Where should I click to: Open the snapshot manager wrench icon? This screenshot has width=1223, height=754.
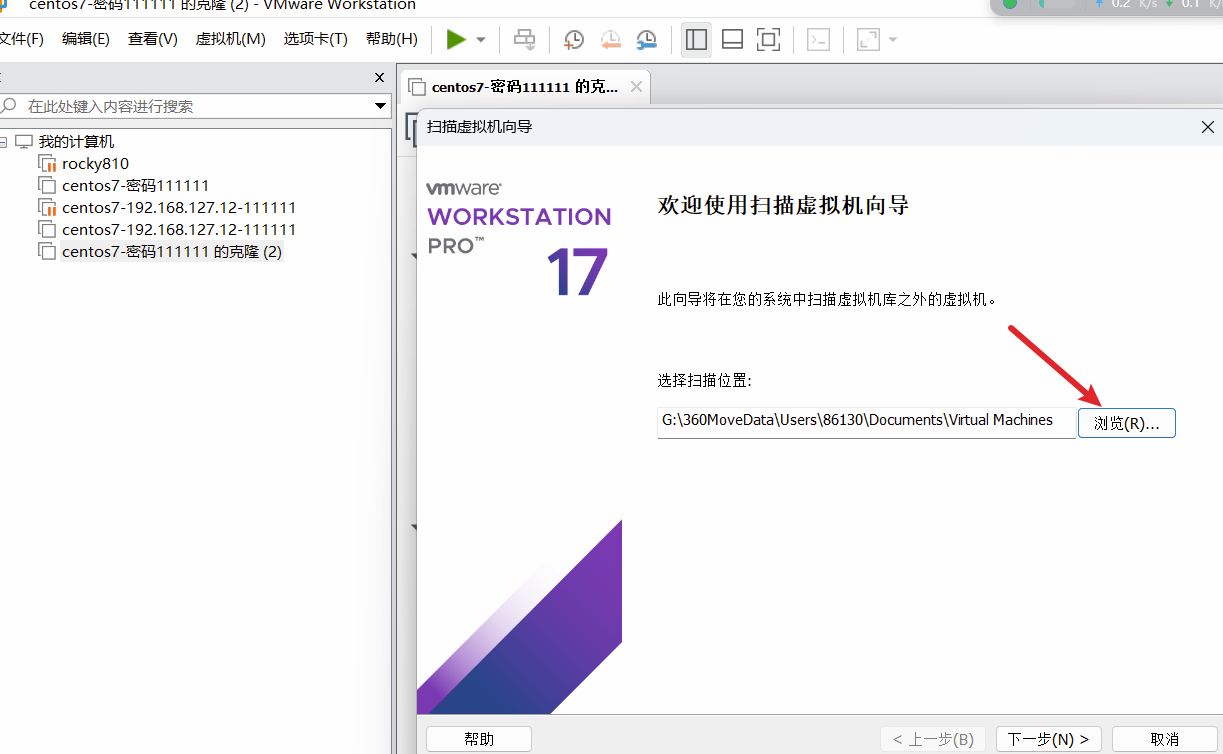[x=647, y=39]
